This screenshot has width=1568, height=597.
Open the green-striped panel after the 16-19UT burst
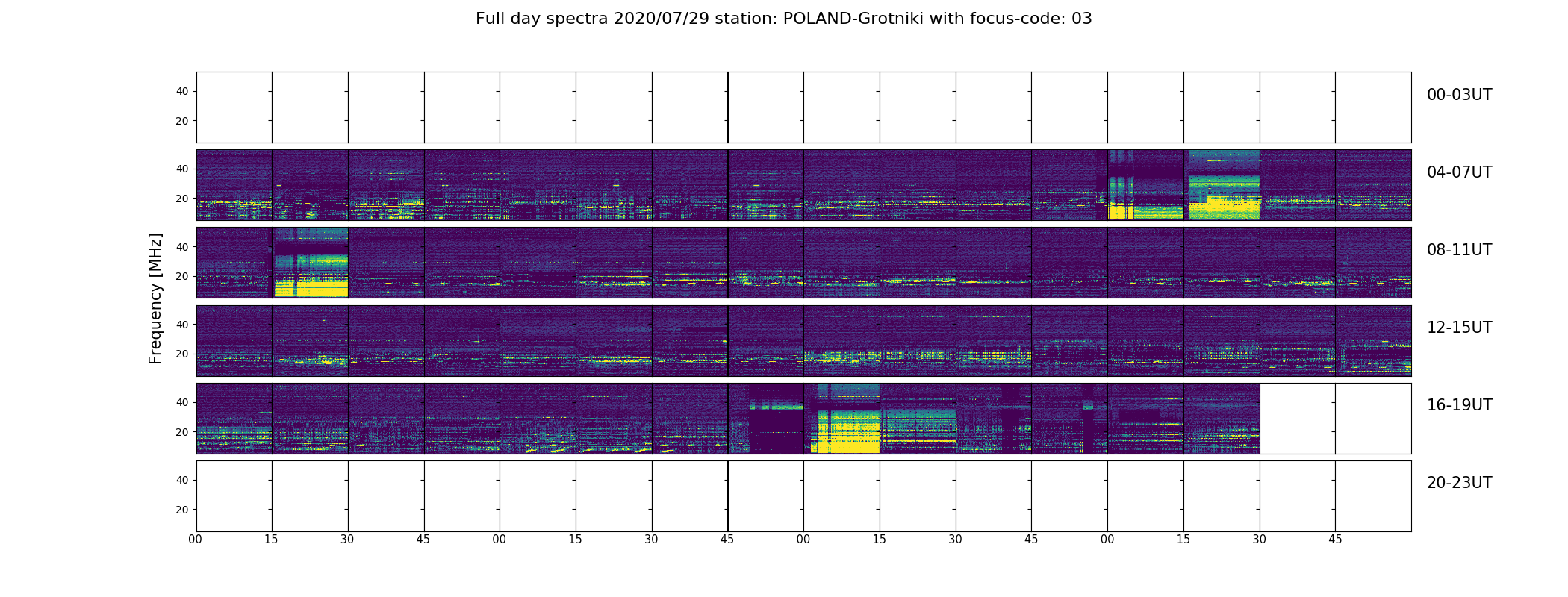pos(918,419)
